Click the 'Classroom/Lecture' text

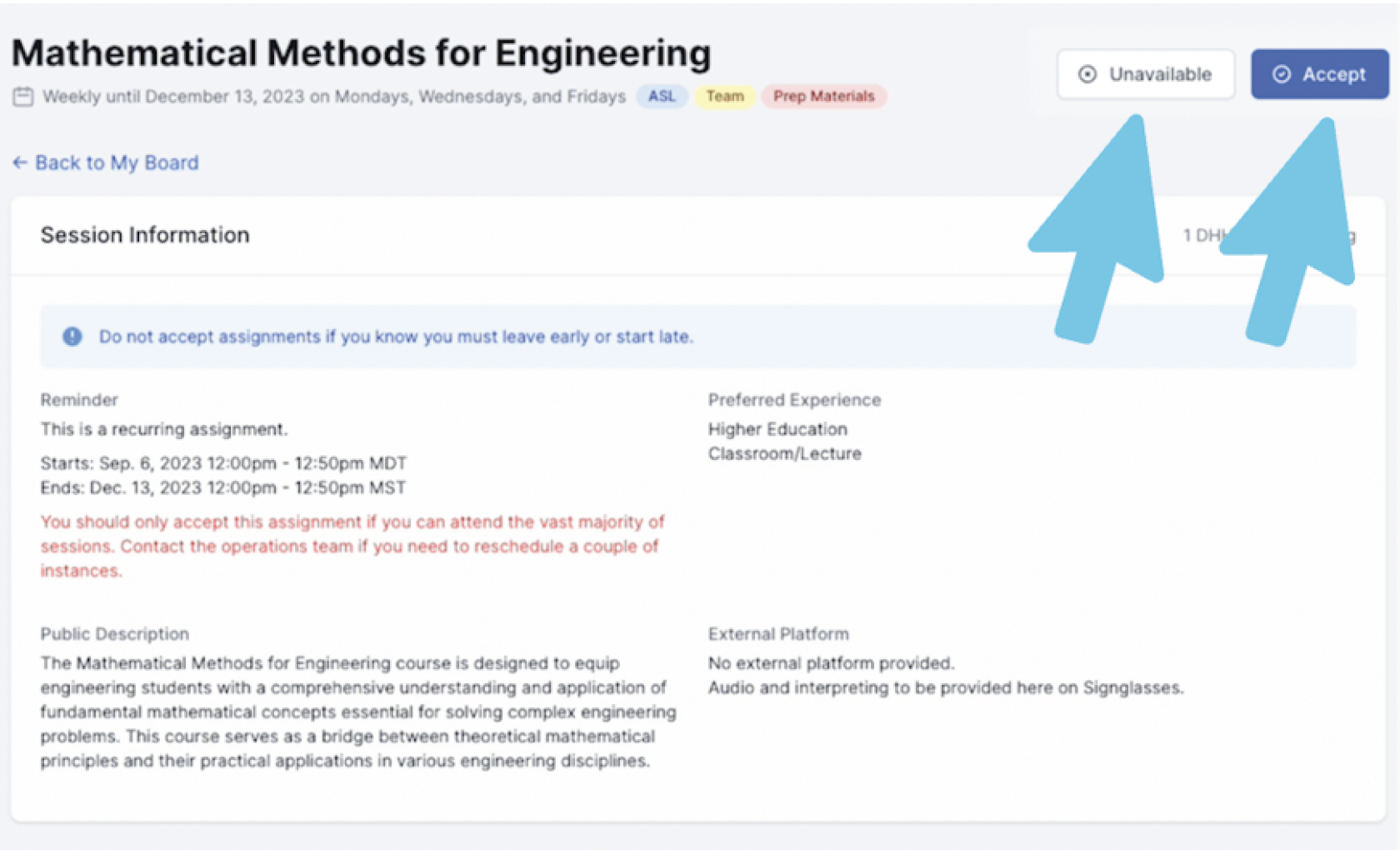pyautogui.click(x=785, y=454)
